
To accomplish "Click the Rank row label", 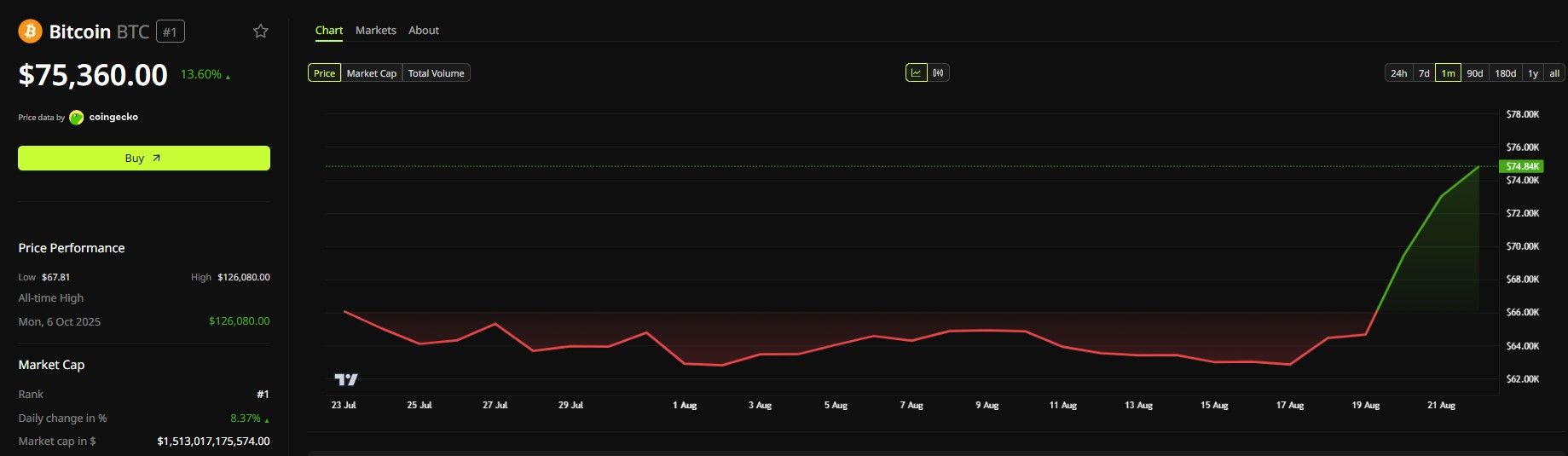I will (31, 395).
